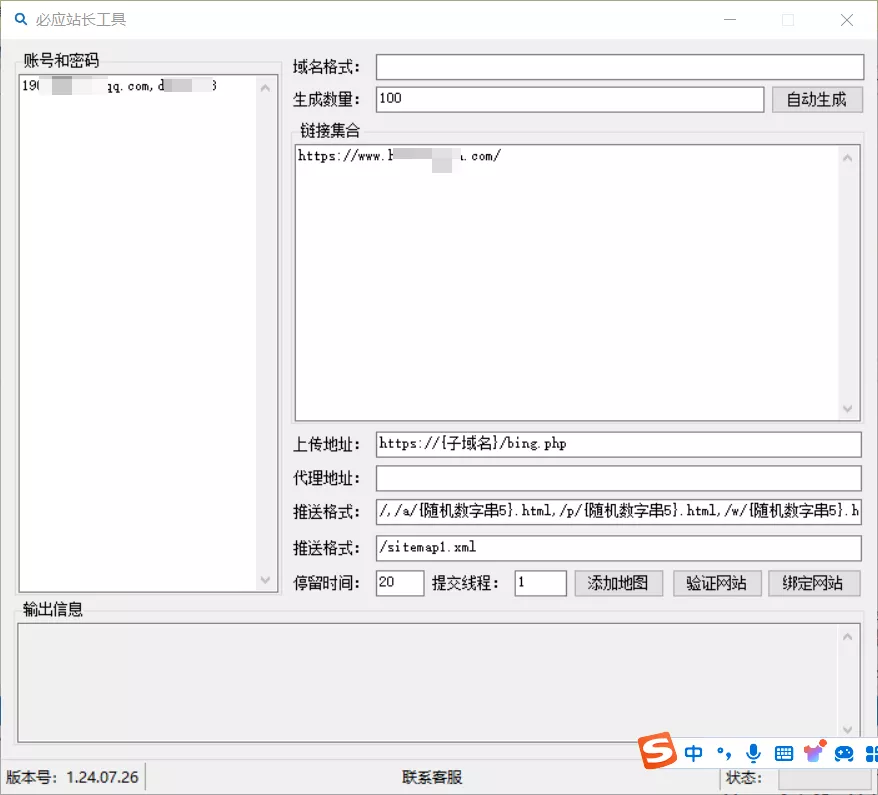Click up arrow of 账号和密码 scrollbar
This screenshot has height=795, width=878.
coord(265,88)
